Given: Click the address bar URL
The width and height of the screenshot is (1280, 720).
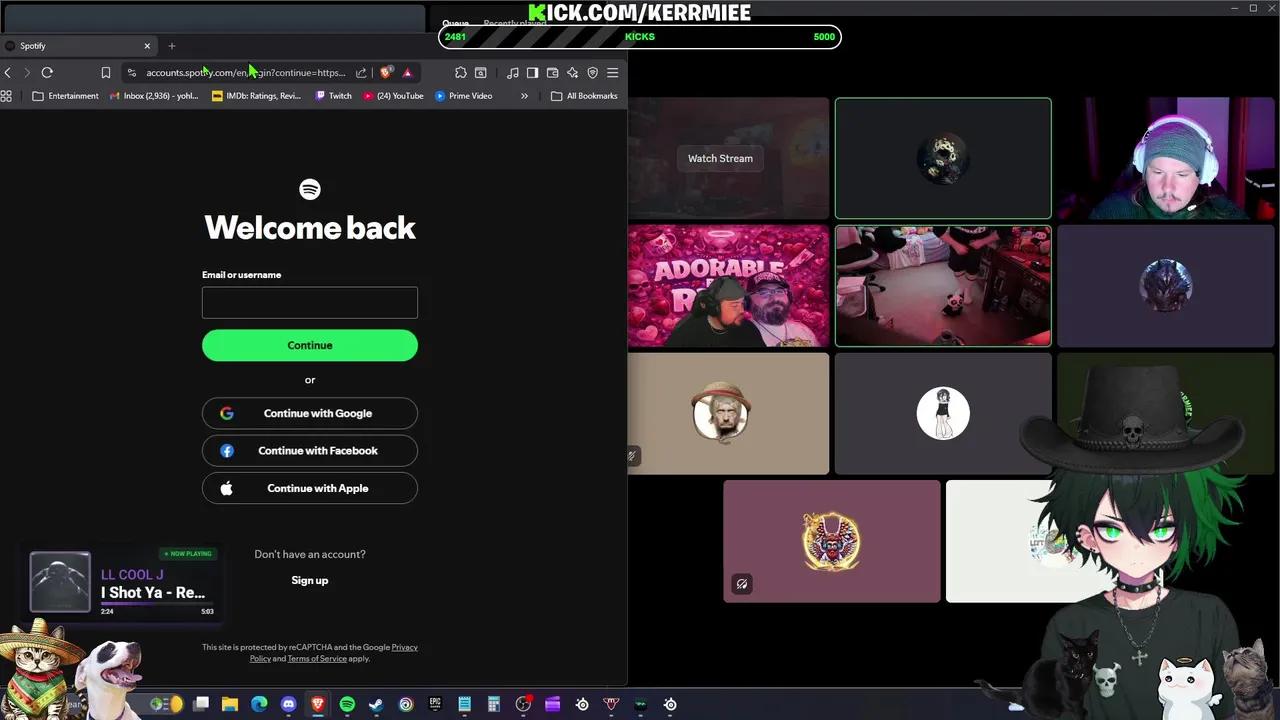Looking at the screenshot, I should click(x=245, y=72).
